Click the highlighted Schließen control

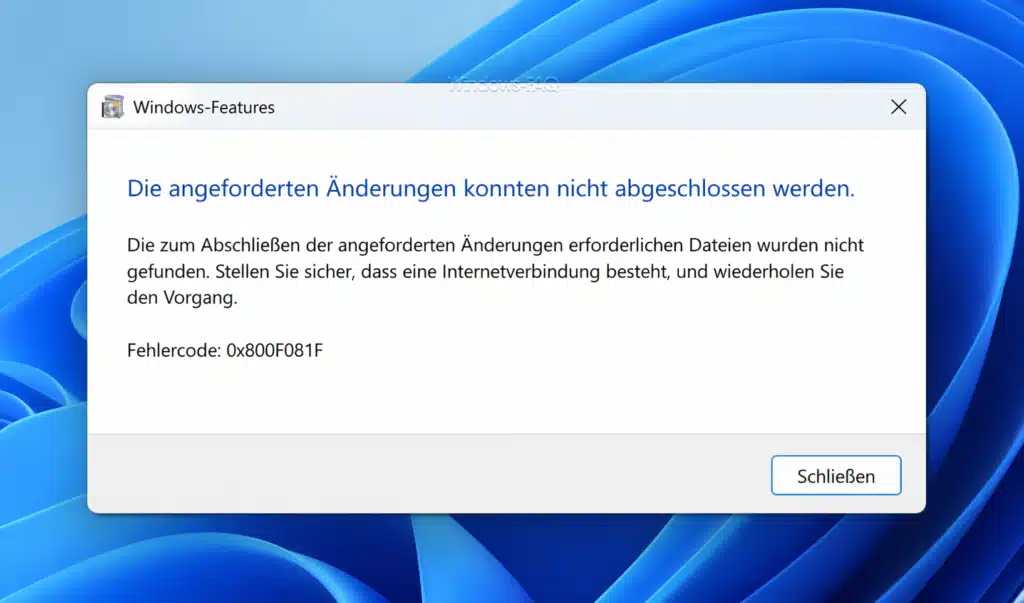[836, 475]
